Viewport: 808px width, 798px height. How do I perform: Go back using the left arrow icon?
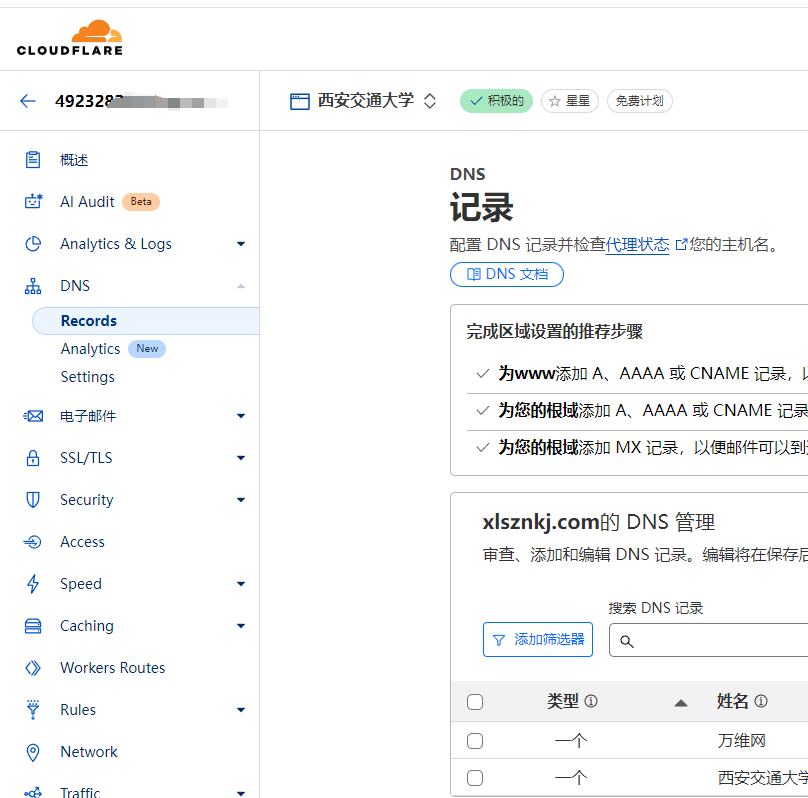coord(28,101)
